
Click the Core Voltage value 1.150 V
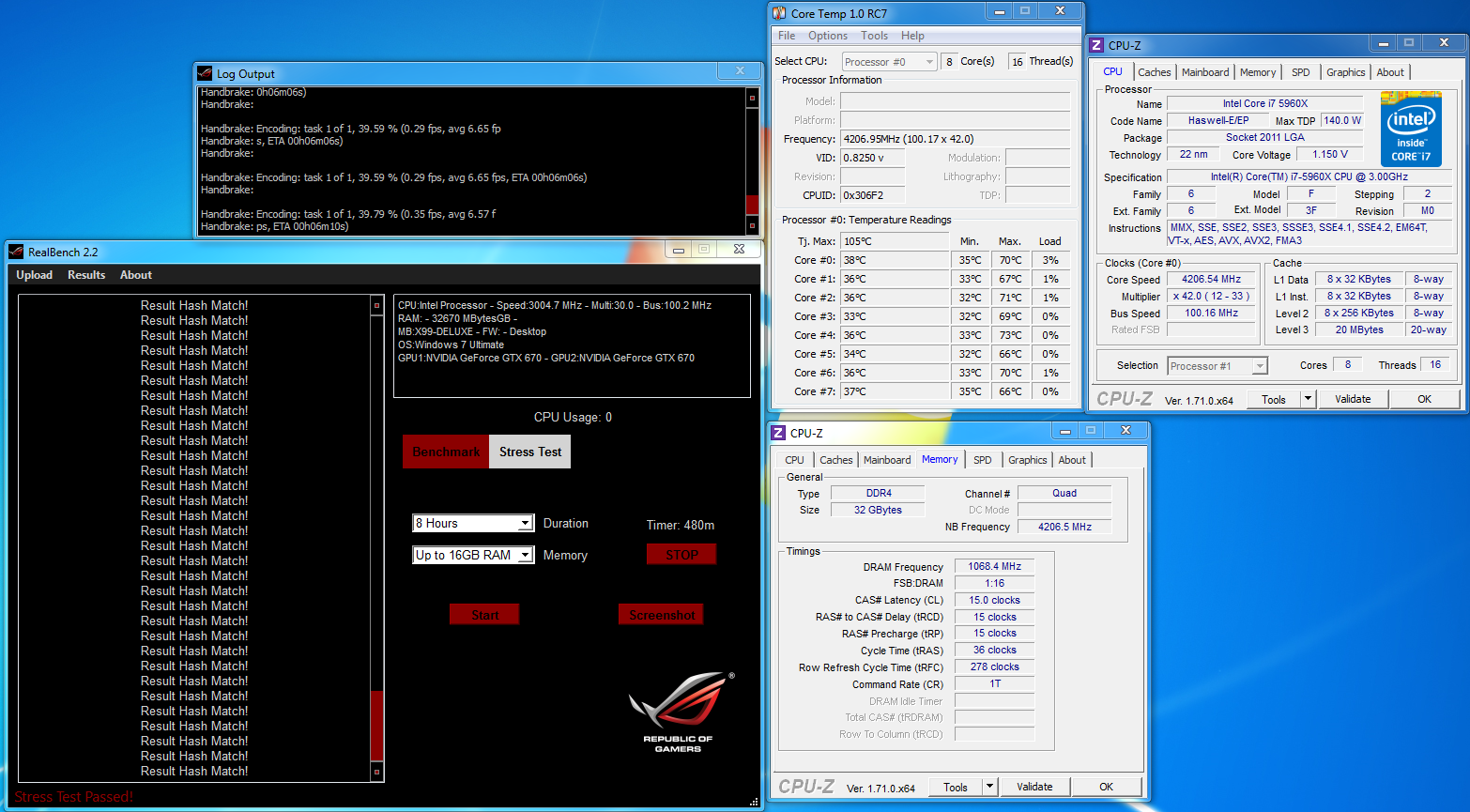(1330, 154)
